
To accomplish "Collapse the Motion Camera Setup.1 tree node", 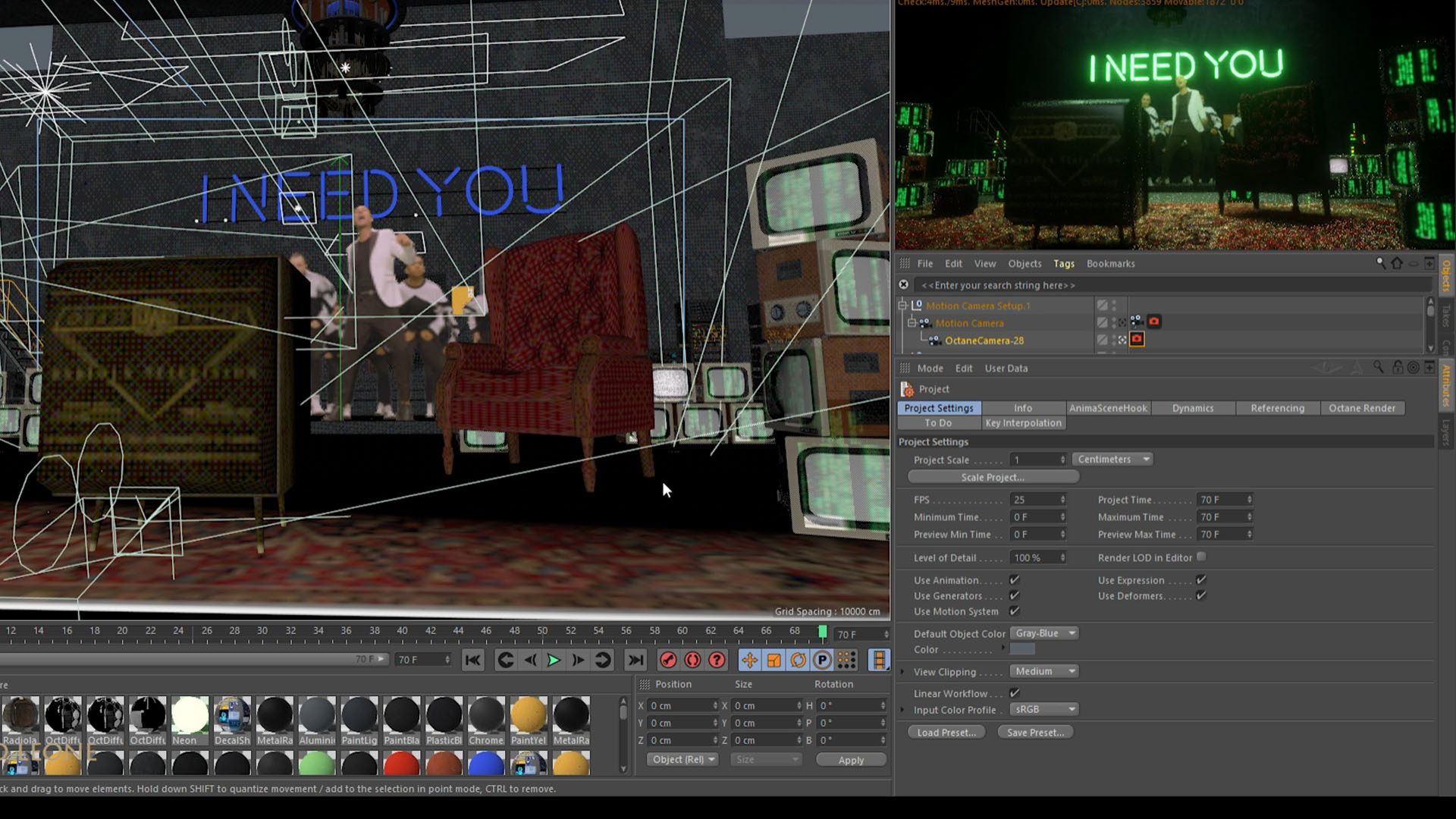I will pos(902,305).
